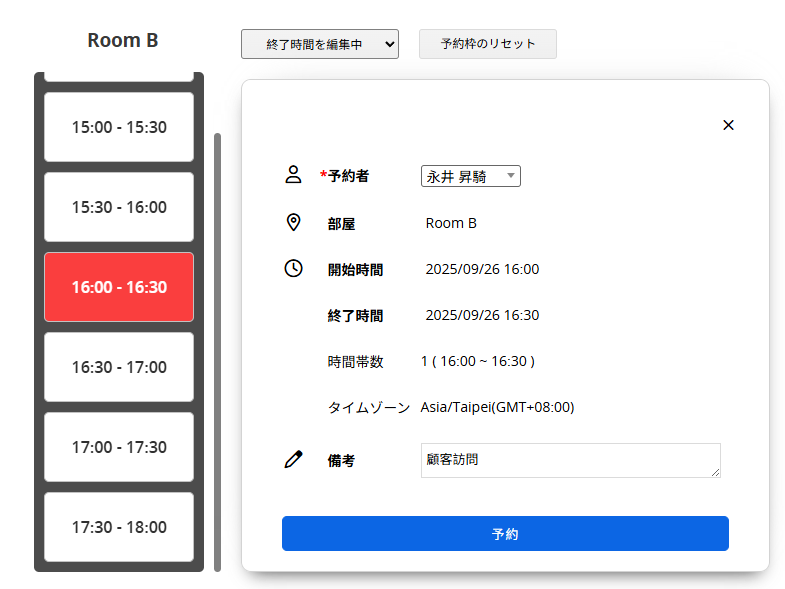785x589 pixels.
Task: Deselect the red 16:00 - 16:30 slot
Action: (x=119, y=287)
